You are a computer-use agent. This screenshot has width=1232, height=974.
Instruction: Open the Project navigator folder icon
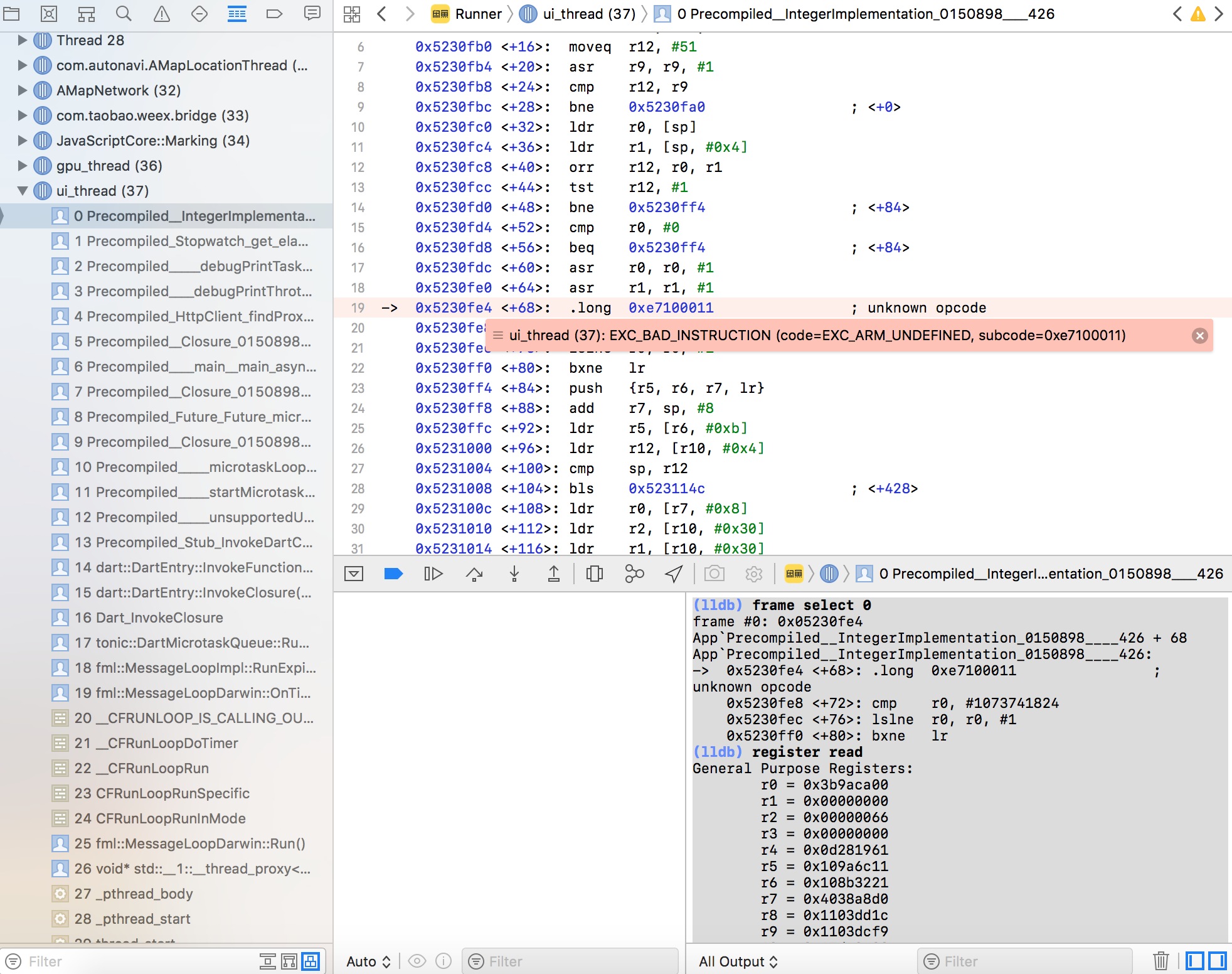coord(11,13)
